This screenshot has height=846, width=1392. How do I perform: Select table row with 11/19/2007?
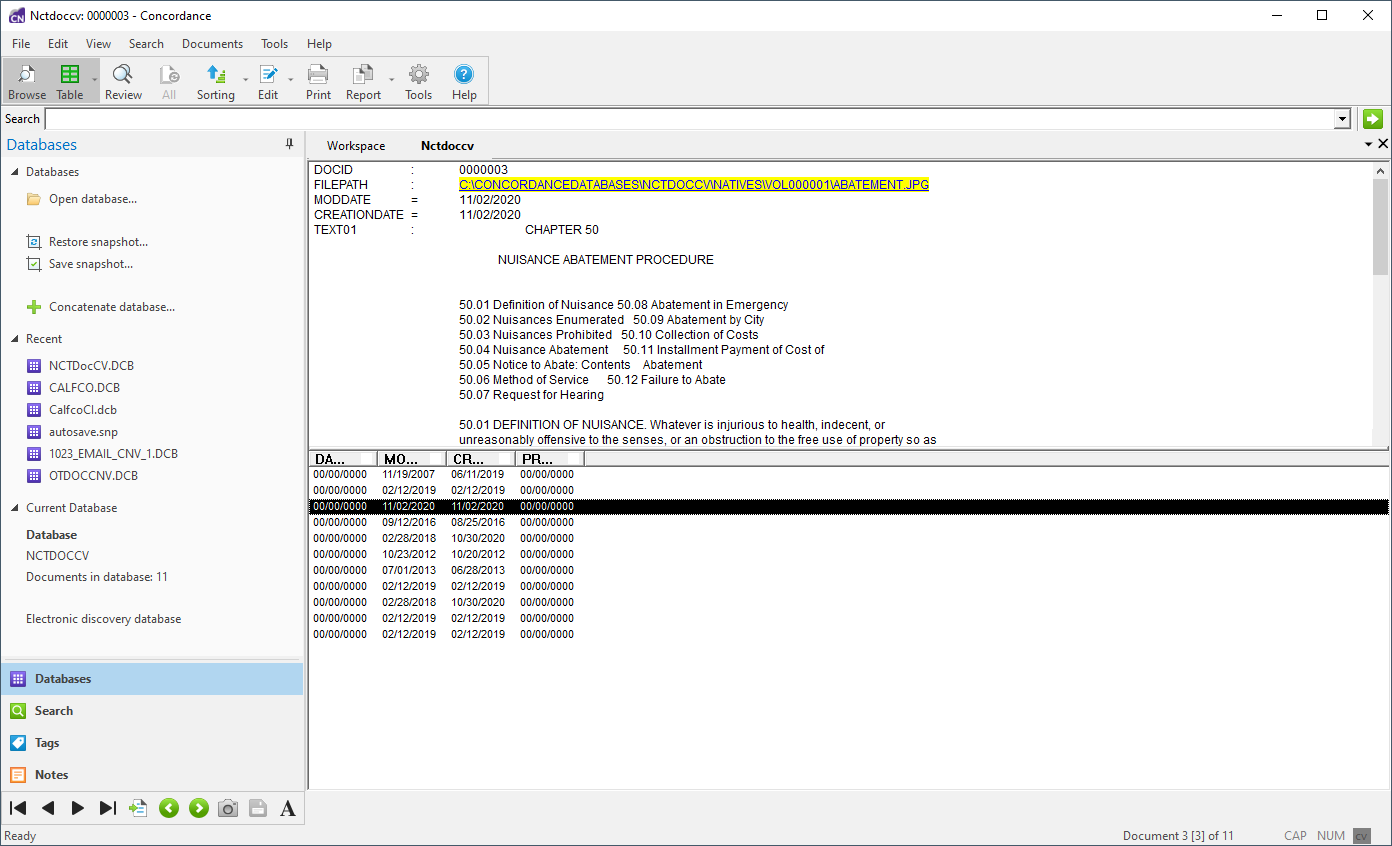pos(848,475)
